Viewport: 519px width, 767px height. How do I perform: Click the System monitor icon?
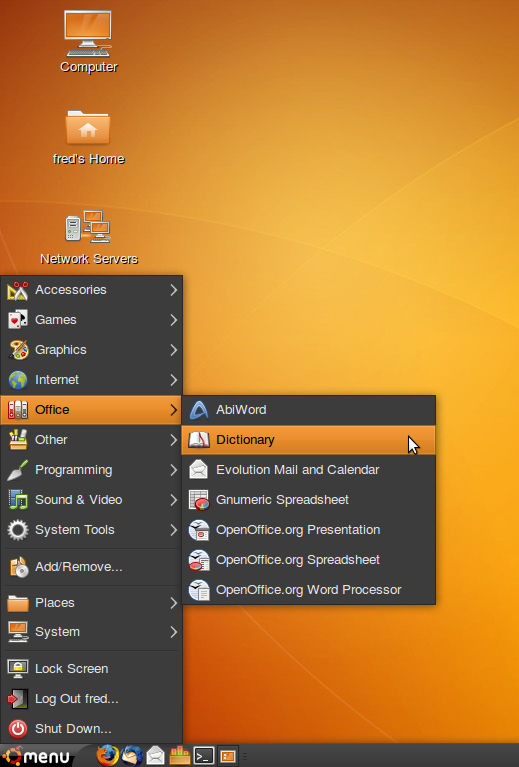[18, 632]
